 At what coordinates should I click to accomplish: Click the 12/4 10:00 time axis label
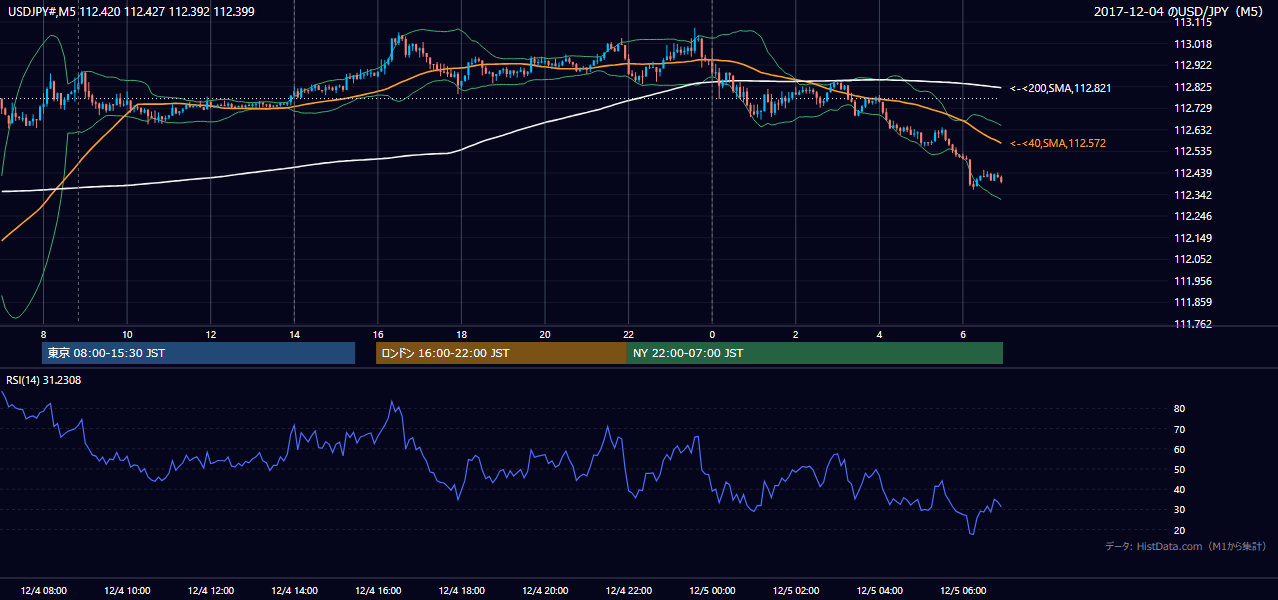(x=127, y=591)
